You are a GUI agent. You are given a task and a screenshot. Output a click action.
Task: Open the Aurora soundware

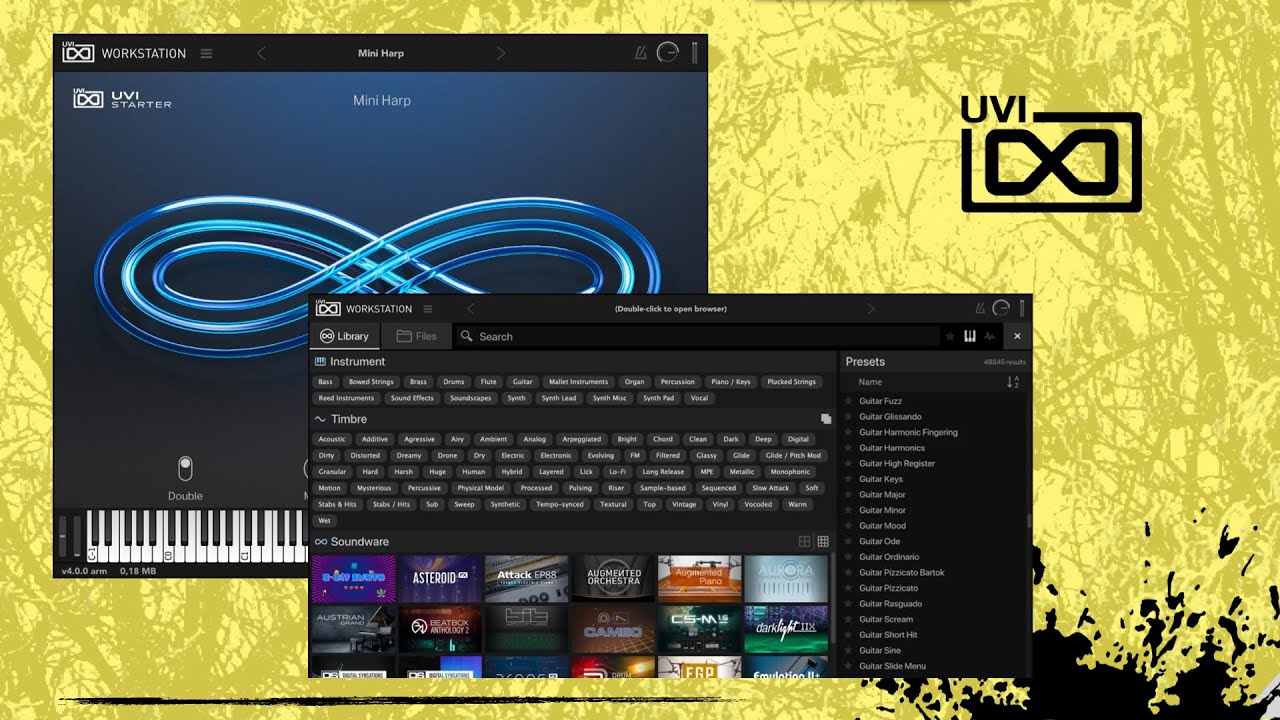pyautogui.click(x=786, y=578)
